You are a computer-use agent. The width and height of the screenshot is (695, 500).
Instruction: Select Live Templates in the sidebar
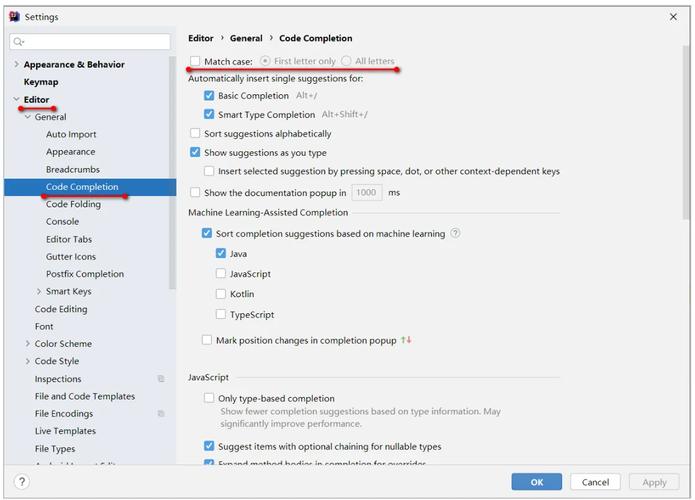click(65, 431)
